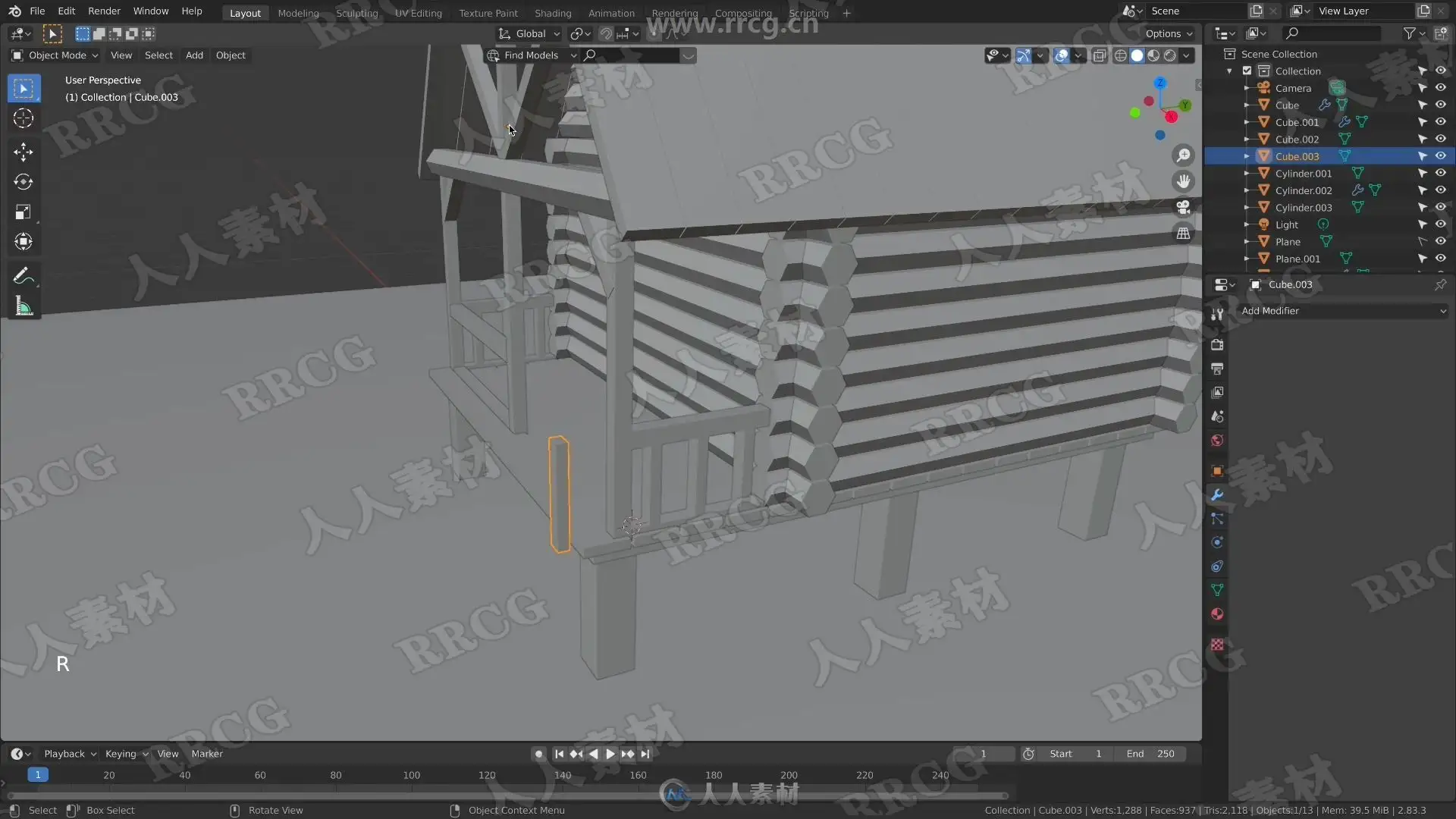Toggle camera view in viewport
1456x819 pixels.
click(1183, 207)
